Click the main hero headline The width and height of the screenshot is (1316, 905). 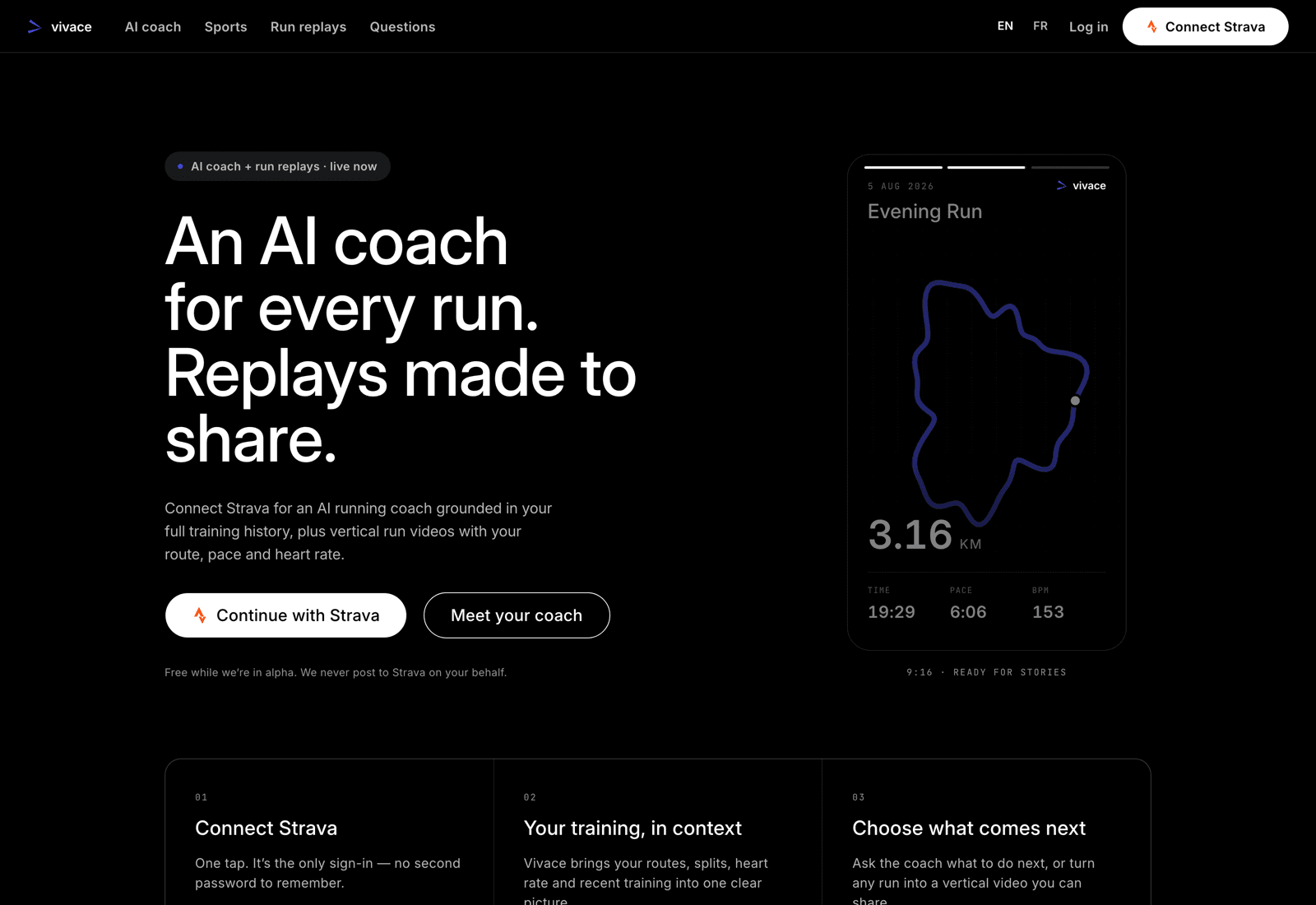[401, 341]
